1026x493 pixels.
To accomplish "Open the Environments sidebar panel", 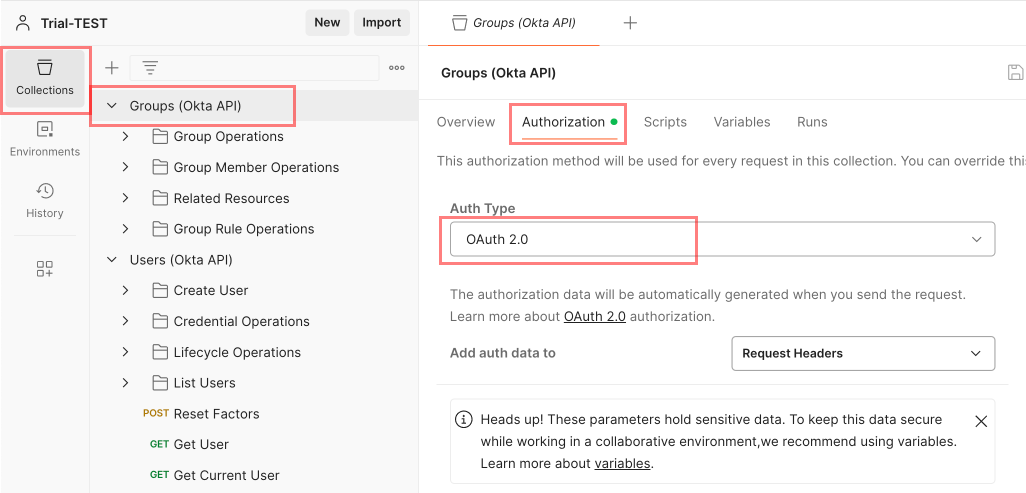I will [x=45, y=139].
